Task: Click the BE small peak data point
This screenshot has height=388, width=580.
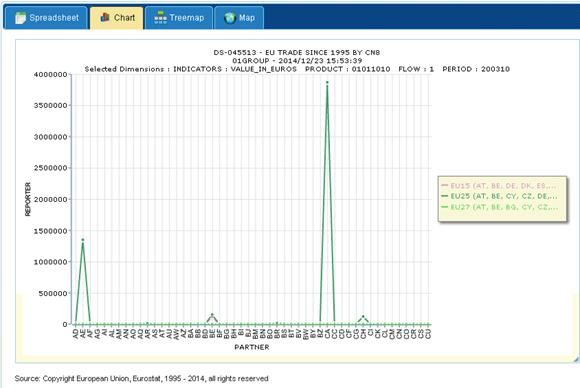Action: click(x=212, y=315)
